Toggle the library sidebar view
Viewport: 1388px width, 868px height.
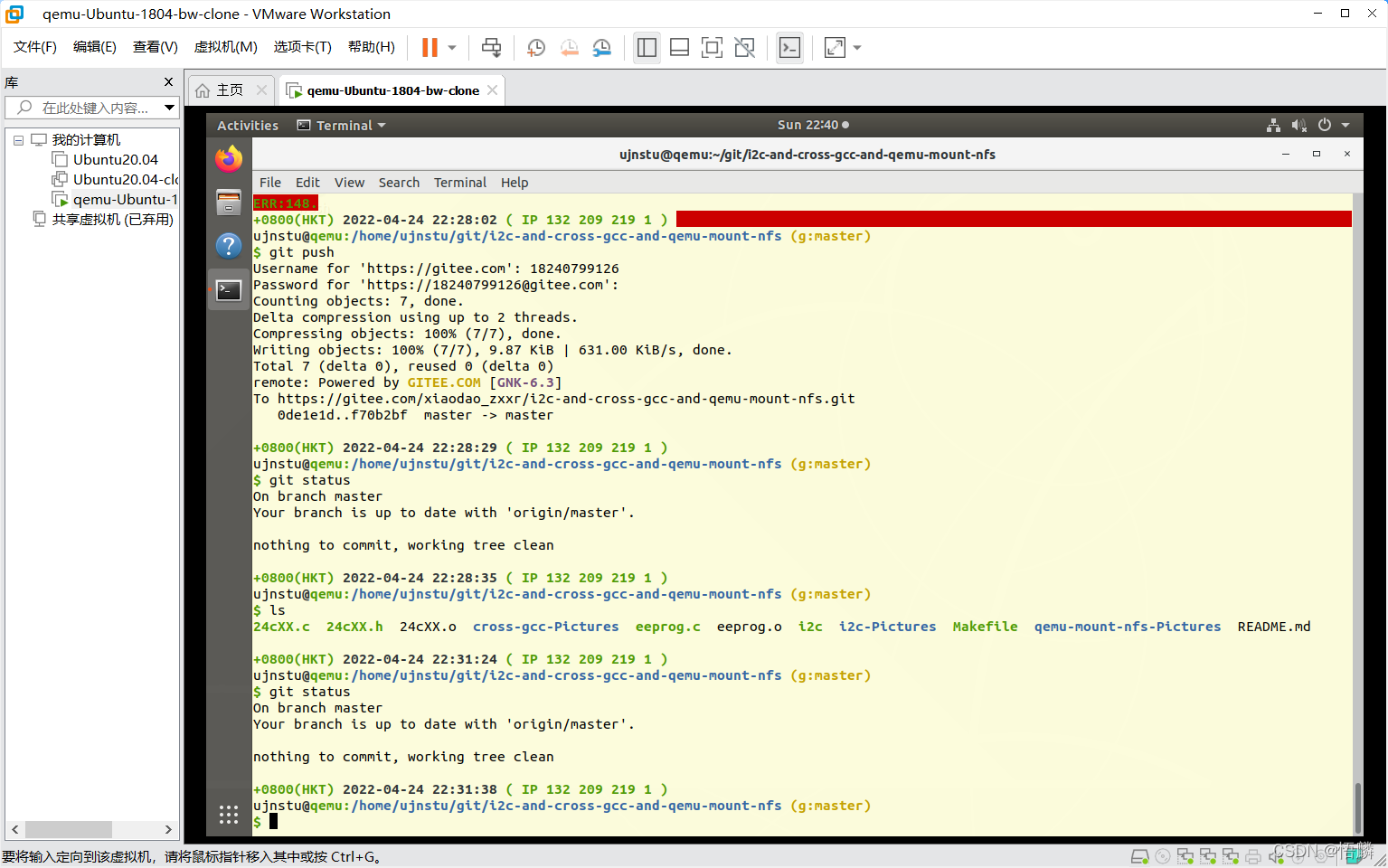[x=647, y=48]
